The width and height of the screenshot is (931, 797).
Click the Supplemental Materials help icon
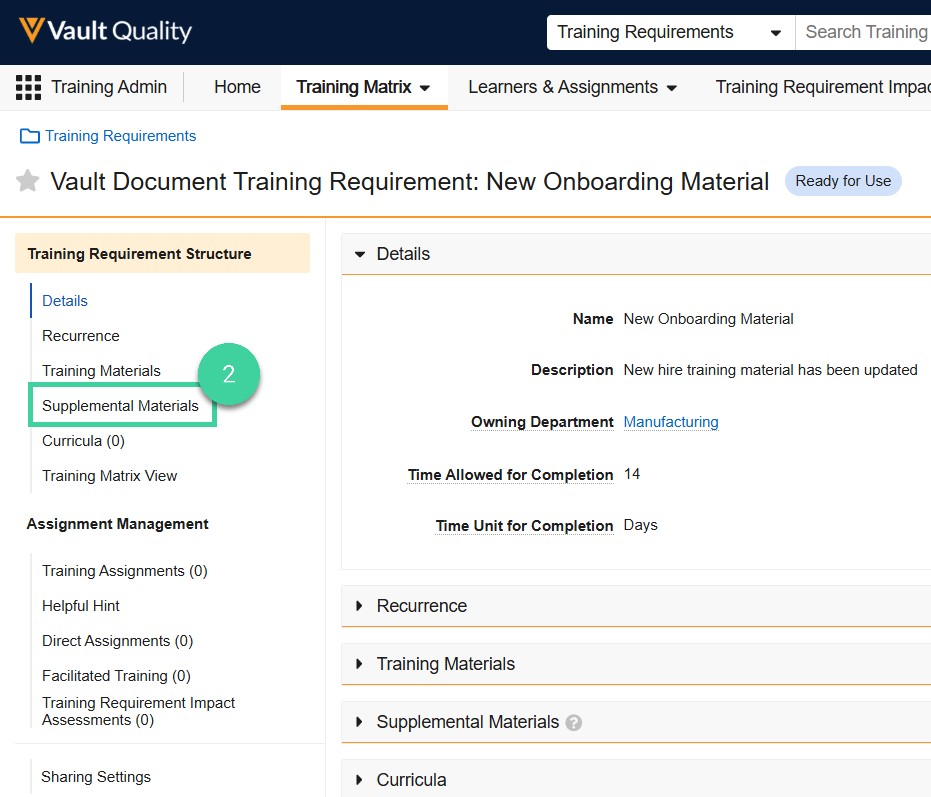[x=574, y=723]
